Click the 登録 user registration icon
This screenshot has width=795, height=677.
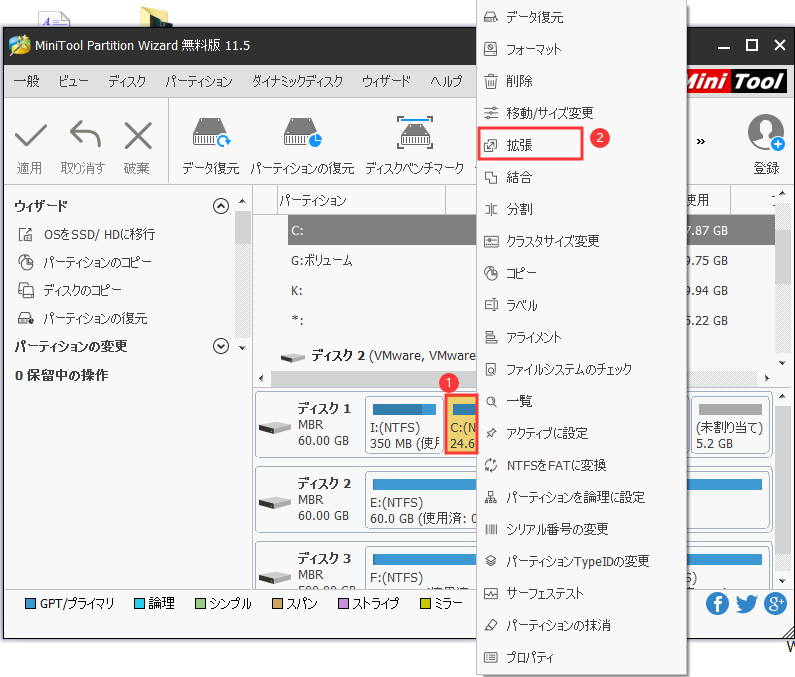(x=766, y=132)
